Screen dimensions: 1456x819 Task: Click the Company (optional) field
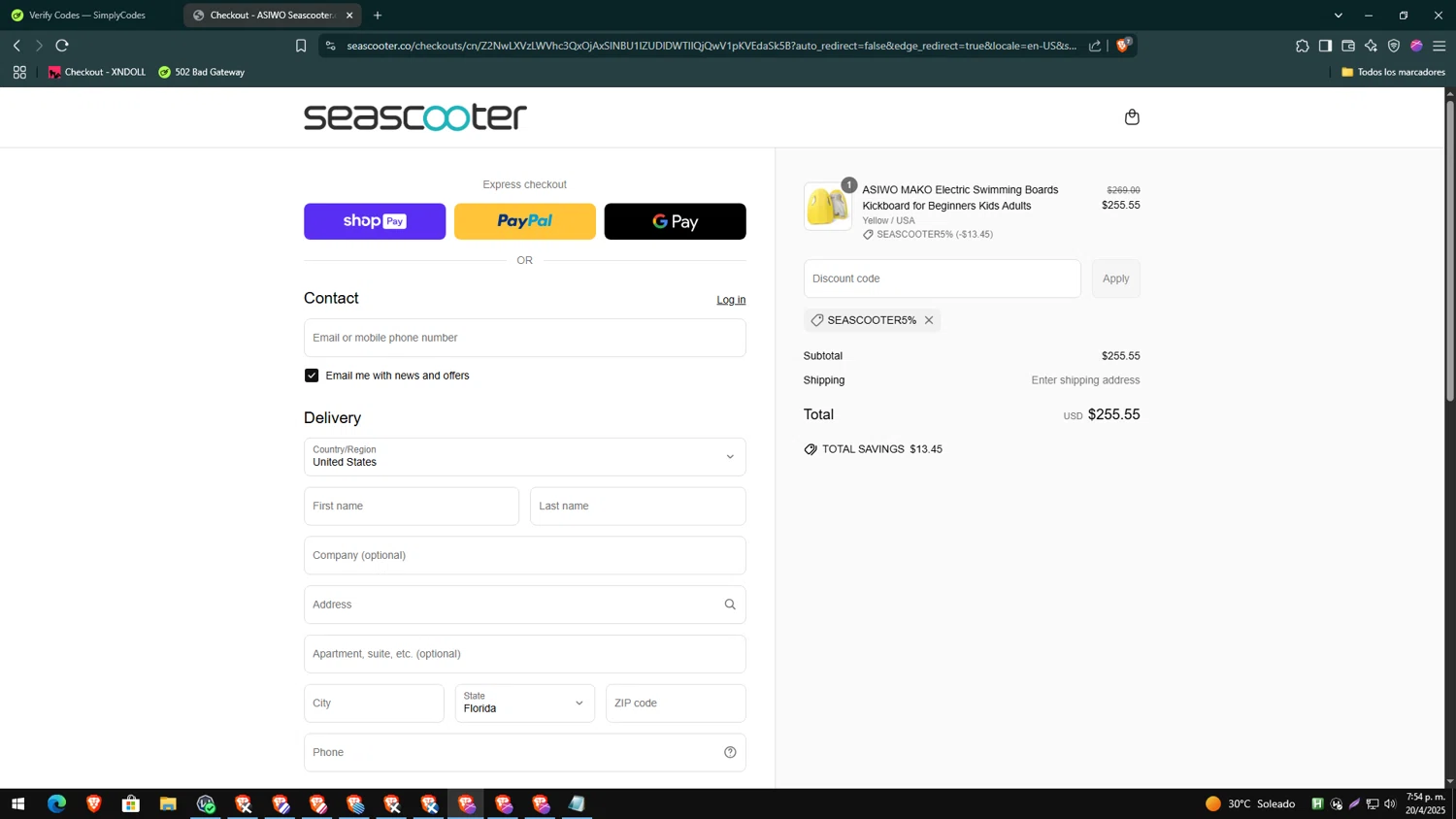coord(525,556)
